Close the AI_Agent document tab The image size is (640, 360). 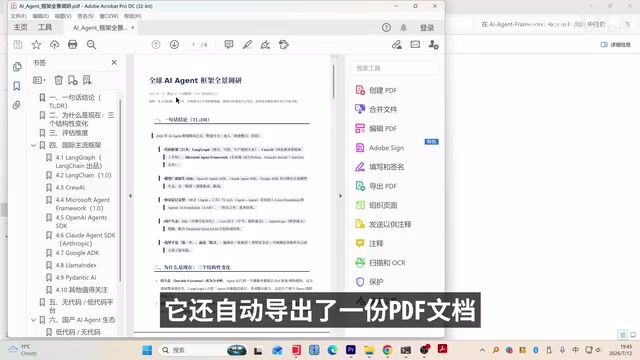click(133, 28)
